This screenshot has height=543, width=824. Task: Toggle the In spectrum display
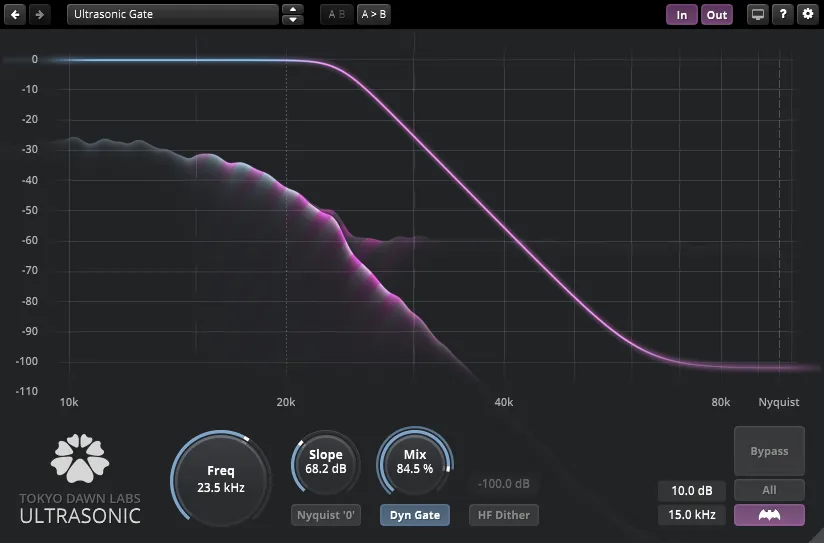point(682,15)
